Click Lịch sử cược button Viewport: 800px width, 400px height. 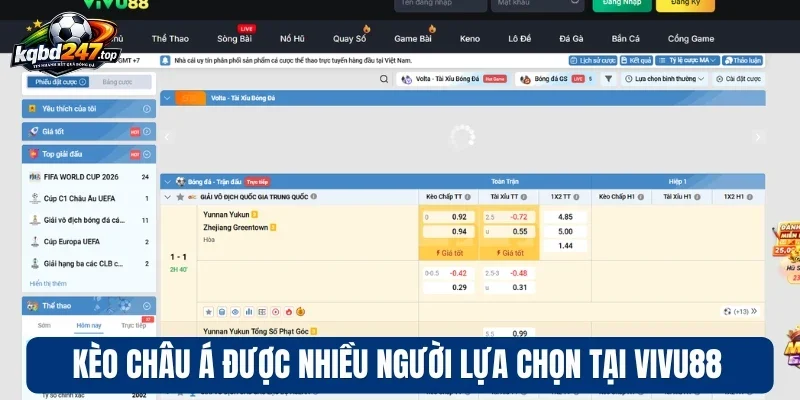tap(593, 60)
